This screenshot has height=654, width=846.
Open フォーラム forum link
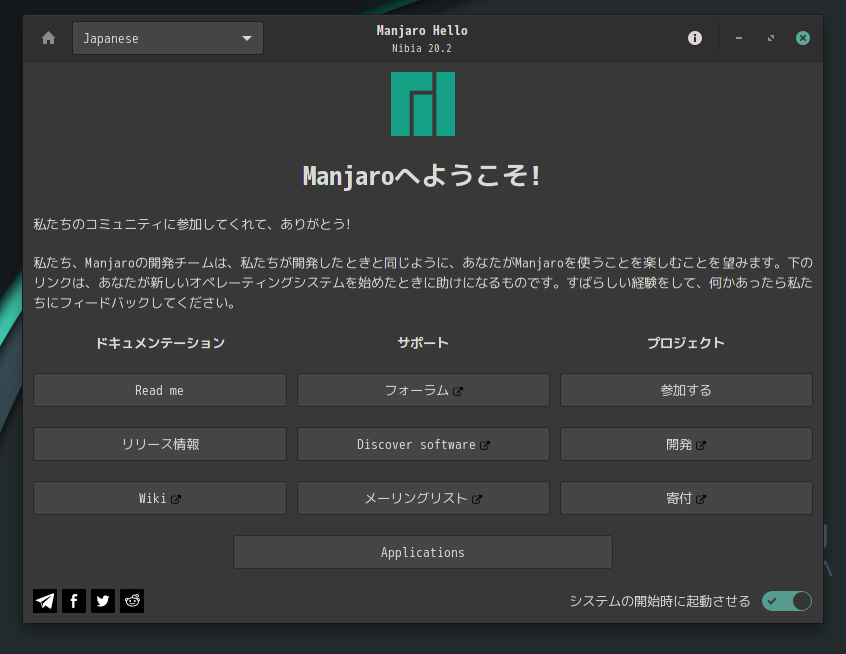click(x=423, y=390)
